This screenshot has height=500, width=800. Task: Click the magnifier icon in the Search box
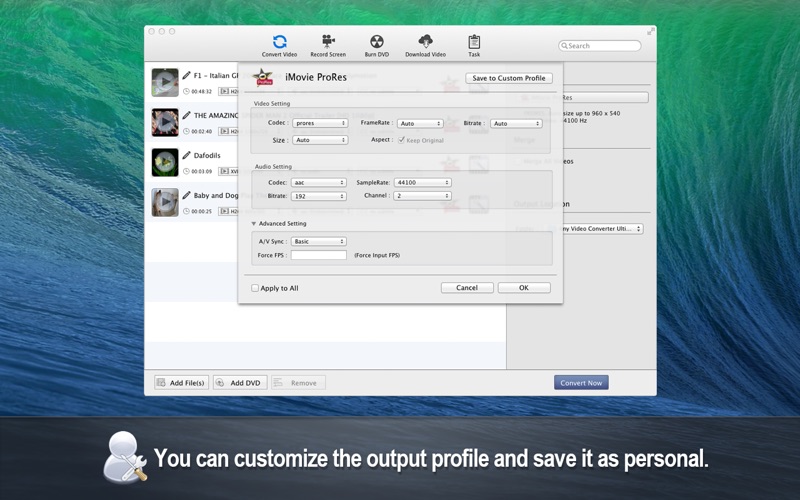(564, 45)
